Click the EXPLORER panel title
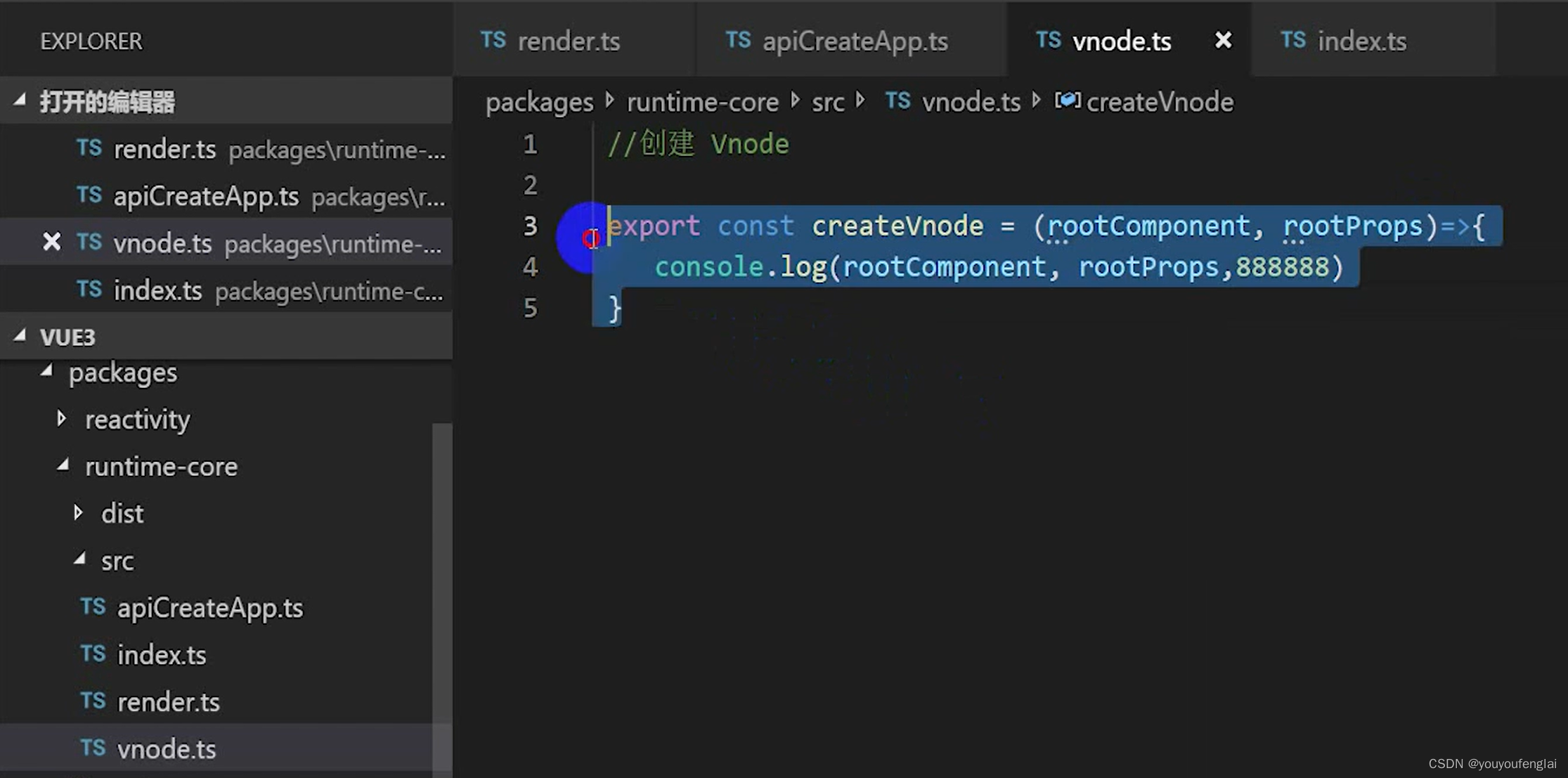Viewport: 1568px width, 778px height. [91, 41]
